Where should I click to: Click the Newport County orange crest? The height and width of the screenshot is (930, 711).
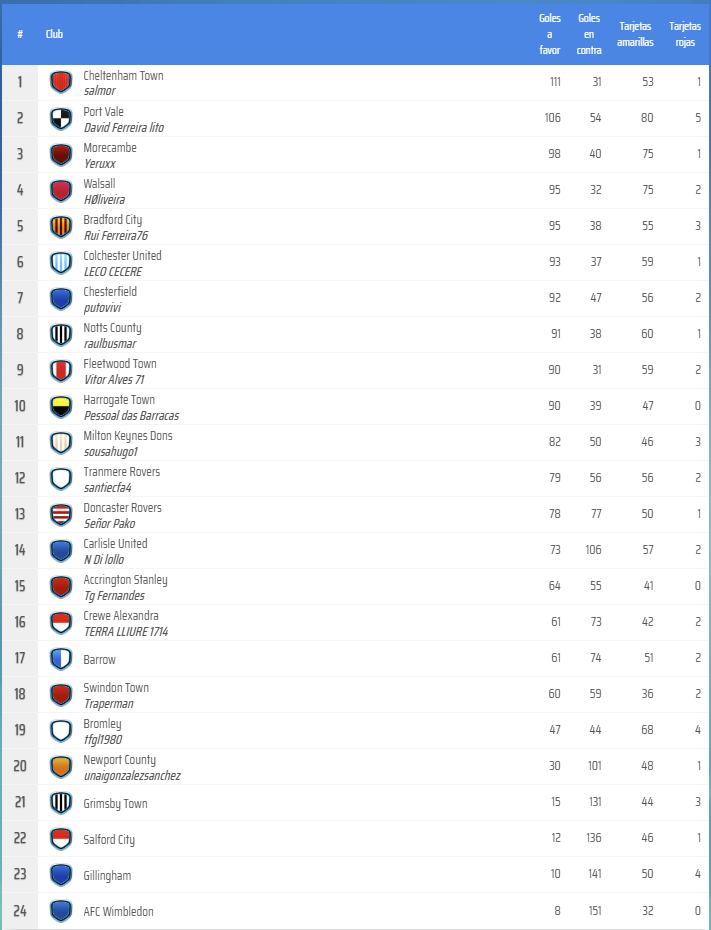click(x=61, y=767)
